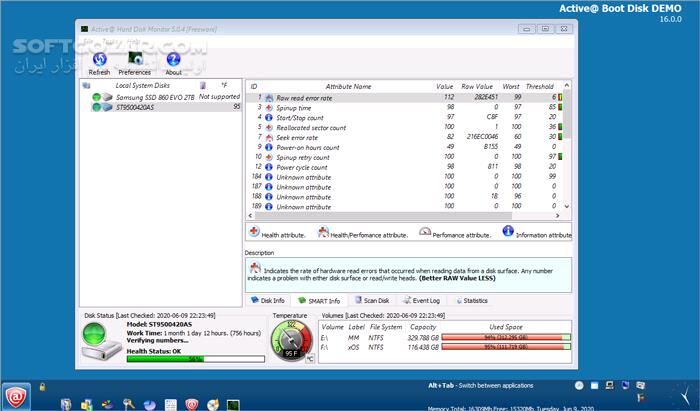Viewport: 700px width, 411px height.
Task: Click the Power-on hours count info icon
Action: (x=270, y=147)
